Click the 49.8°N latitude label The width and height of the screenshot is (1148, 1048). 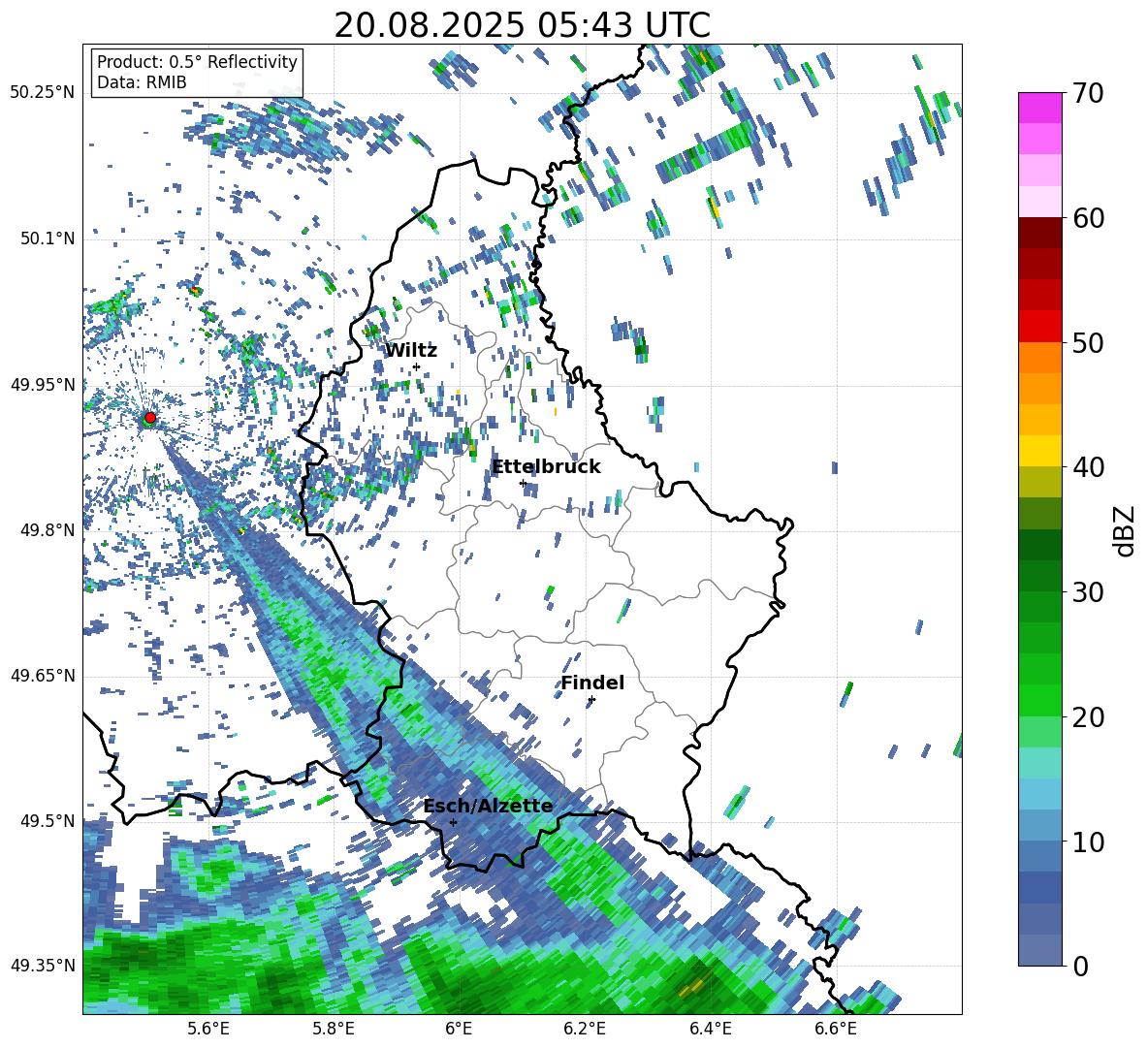click(x=47, y=530)
